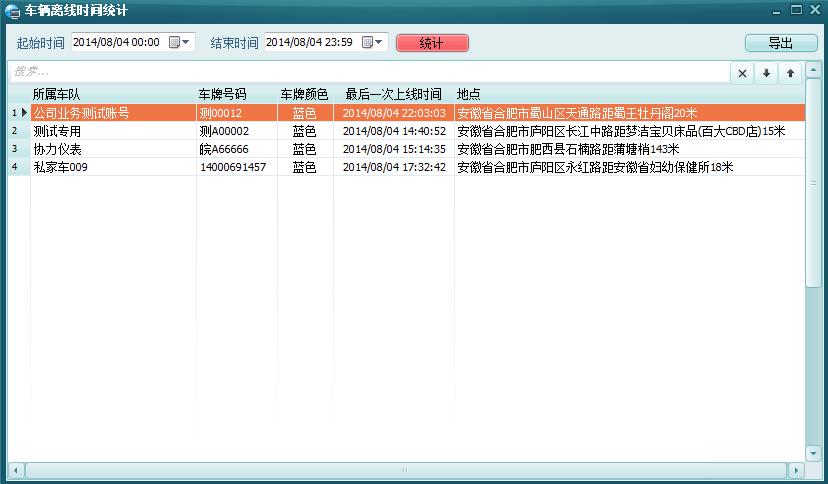This screenshot has height=484, width=828.
Task: Click the vertical scrollbar down arrow
Action: [813, 453]
